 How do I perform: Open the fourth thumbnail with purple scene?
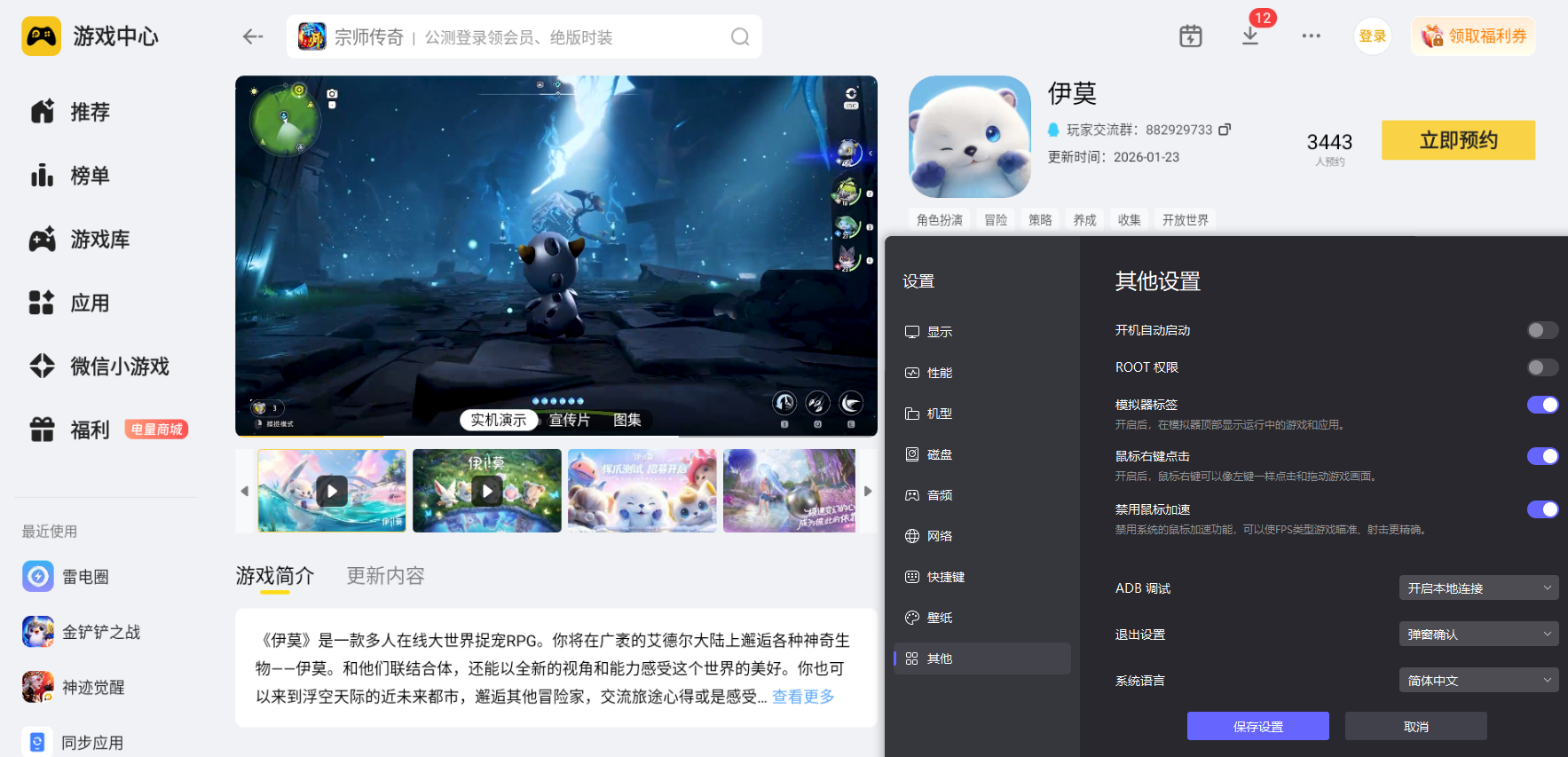[790, 491]
